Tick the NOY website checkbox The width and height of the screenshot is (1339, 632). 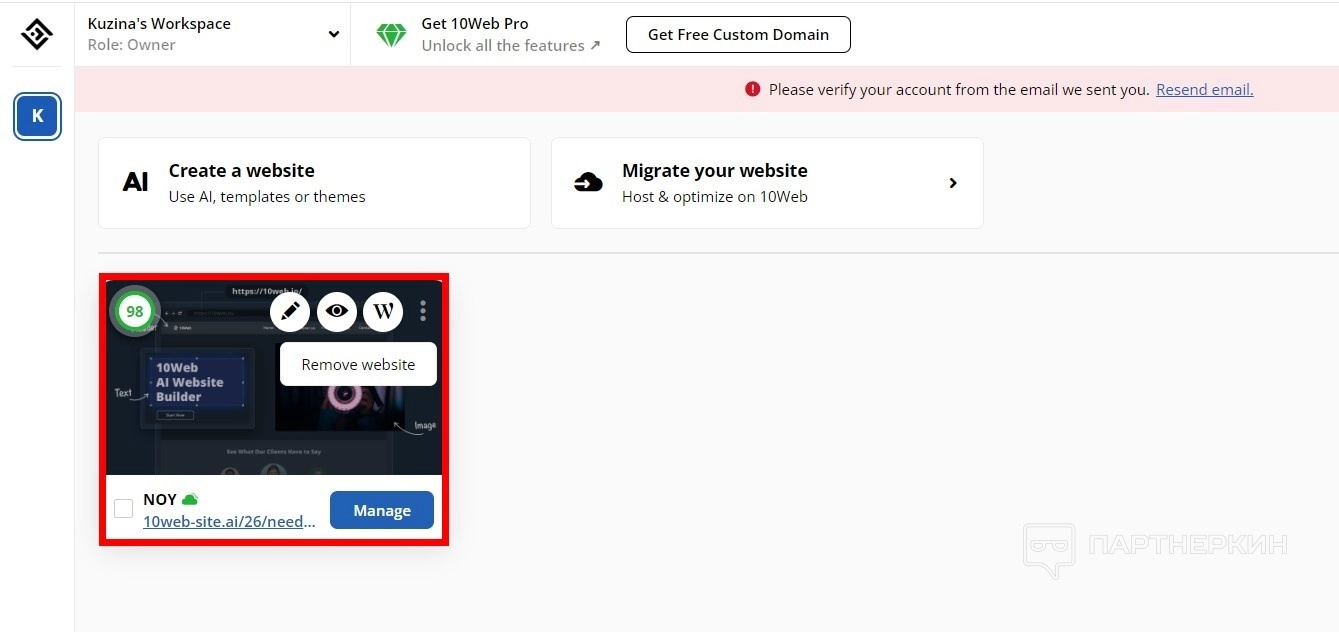(x=123, y=509)
